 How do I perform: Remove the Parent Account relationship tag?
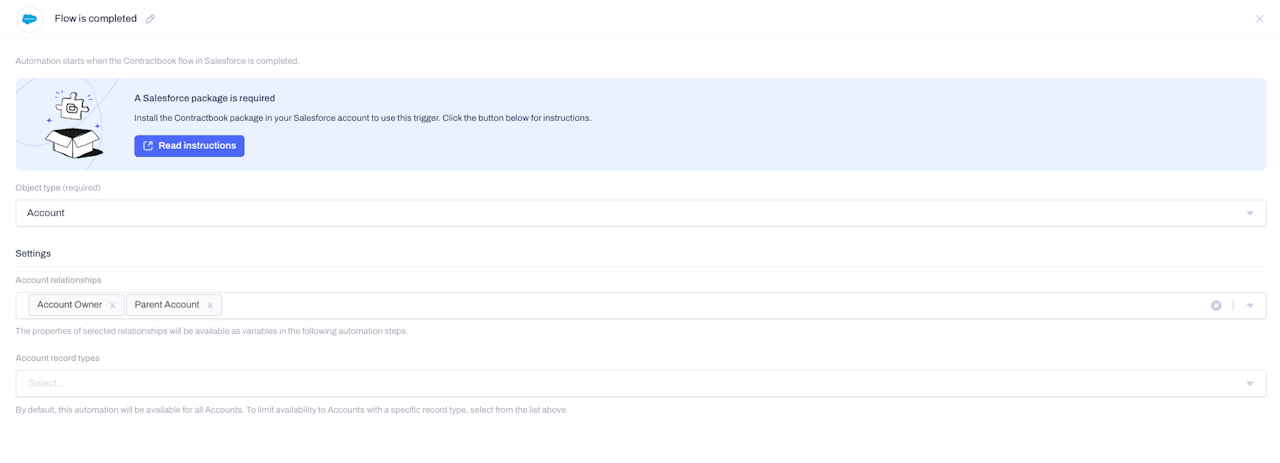[x=210, y=306]
